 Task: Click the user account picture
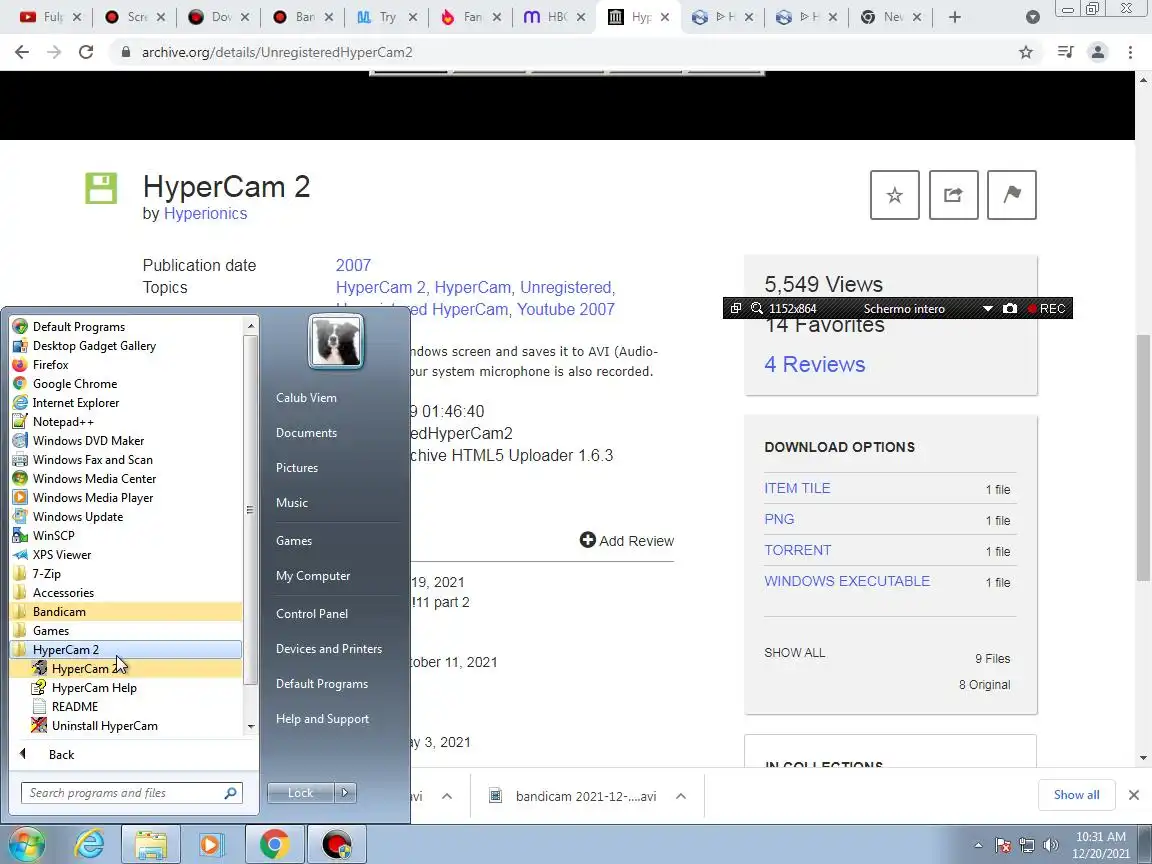[336, 342]
